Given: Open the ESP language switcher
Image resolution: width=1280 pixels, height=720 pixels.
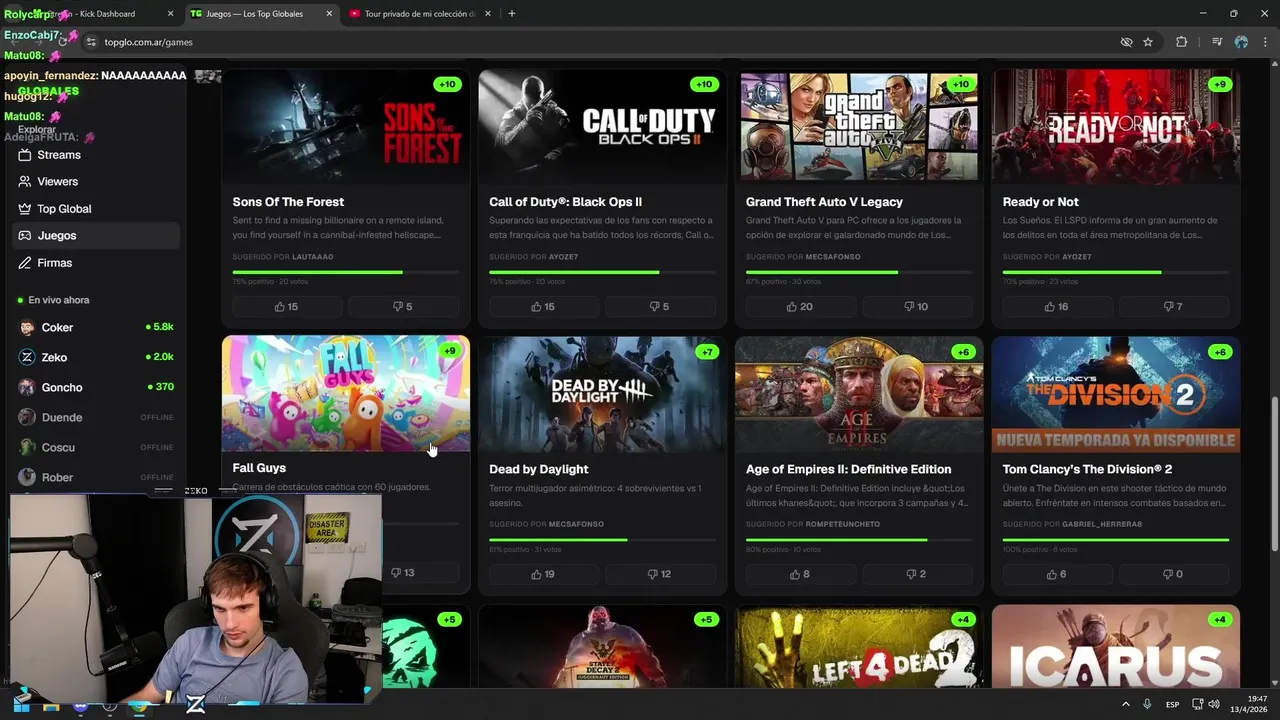Looking at the screenshot, I should [1172, 704].
